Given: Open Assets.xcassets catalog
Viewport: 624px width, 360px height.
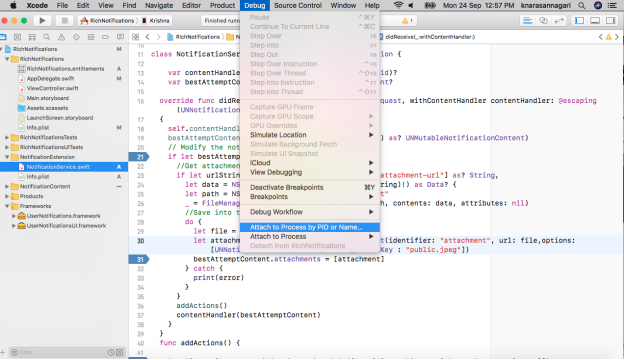Looking at the screenshot, I should coord(47,108).
